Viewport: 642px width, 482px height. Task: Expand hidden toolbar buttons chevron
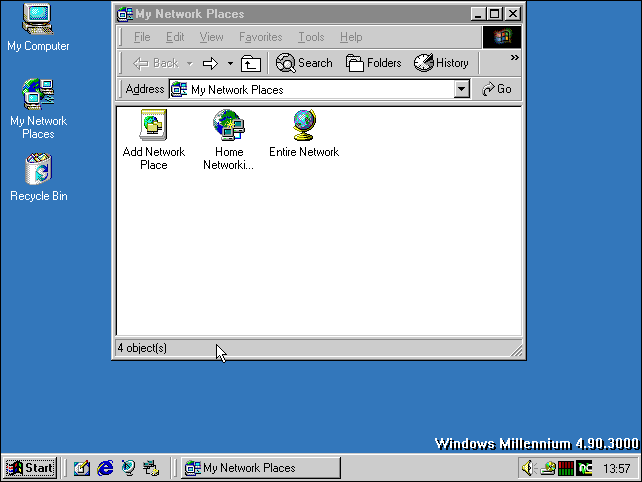pyautogui.click(x=514, y=58)
